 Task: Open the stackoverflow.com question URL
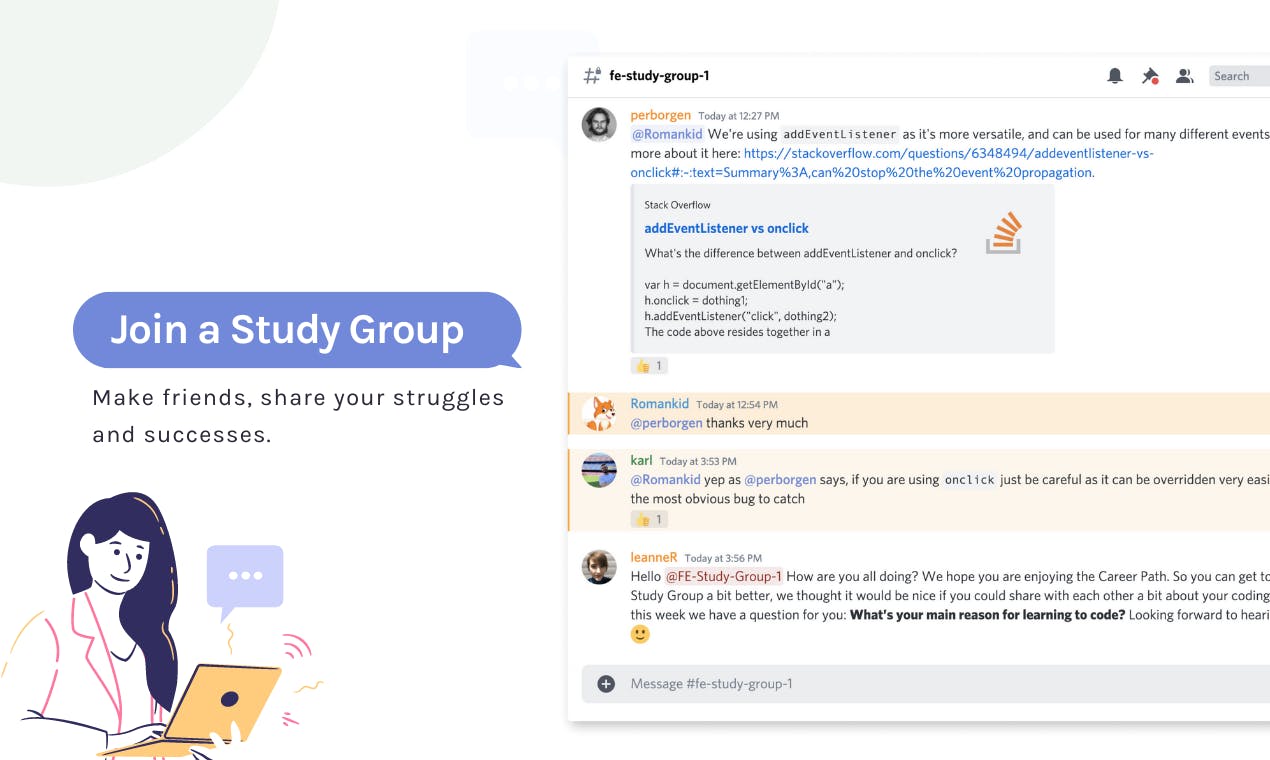(x=892, y=163)
